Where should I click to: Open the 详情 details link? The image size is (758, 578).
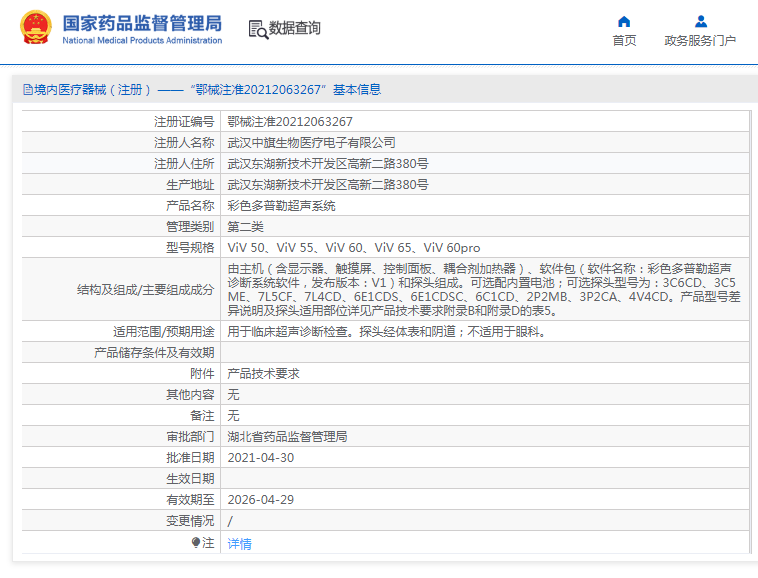tap(240, 544)
